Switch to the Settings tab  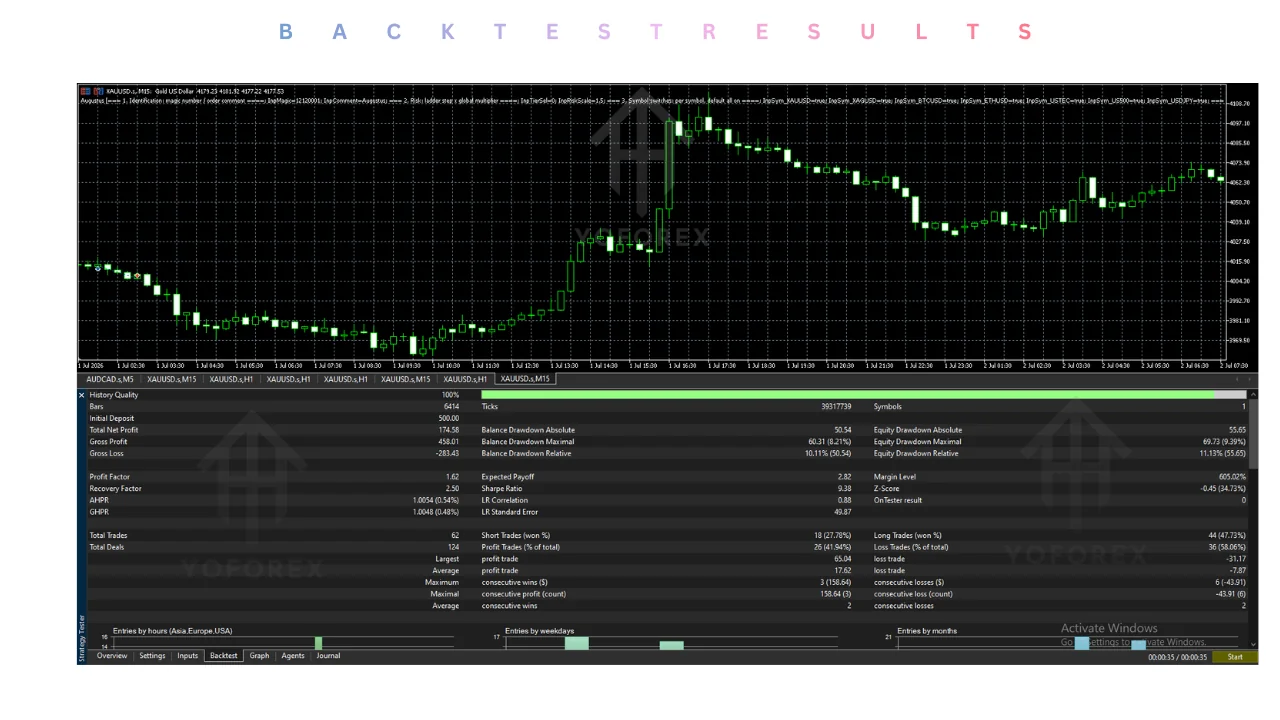pyautogui.click(x=152, y=656)
